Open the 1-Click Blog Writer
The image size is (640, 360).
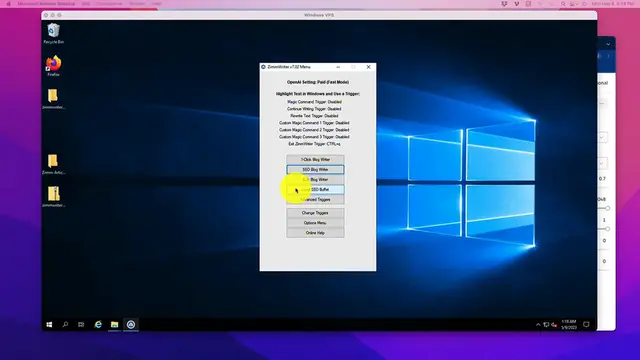coord(315,160)
